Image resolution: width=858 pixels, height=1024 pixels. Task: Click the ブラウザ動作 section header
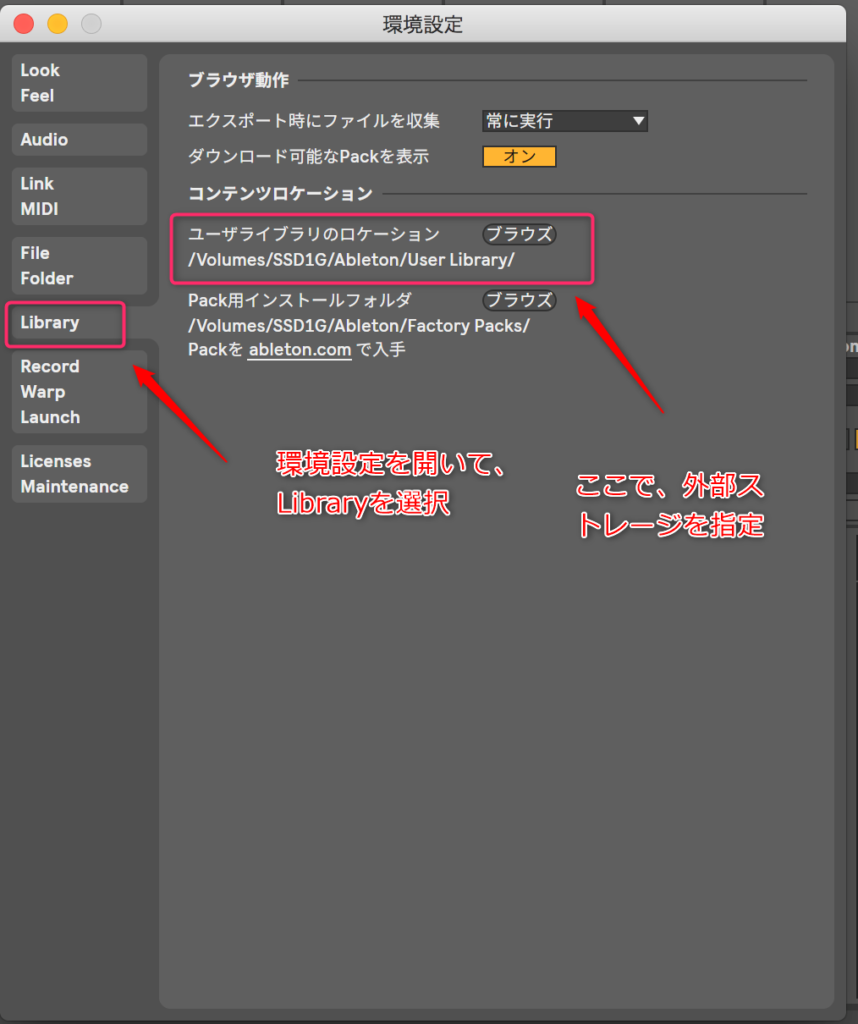click(238, 80)
